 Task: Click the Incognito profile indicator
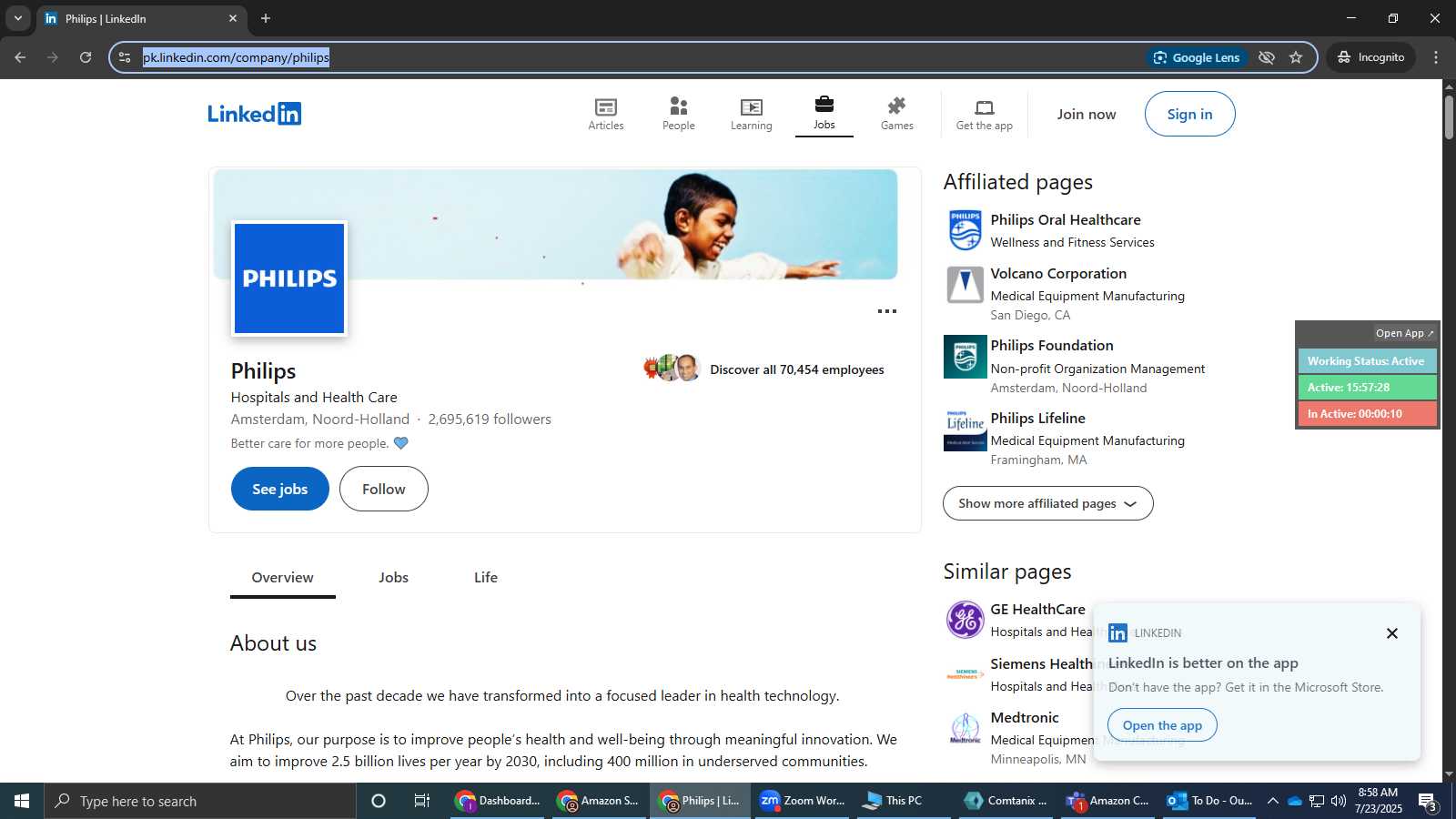pyautogui.click(x=1370, y=57)
